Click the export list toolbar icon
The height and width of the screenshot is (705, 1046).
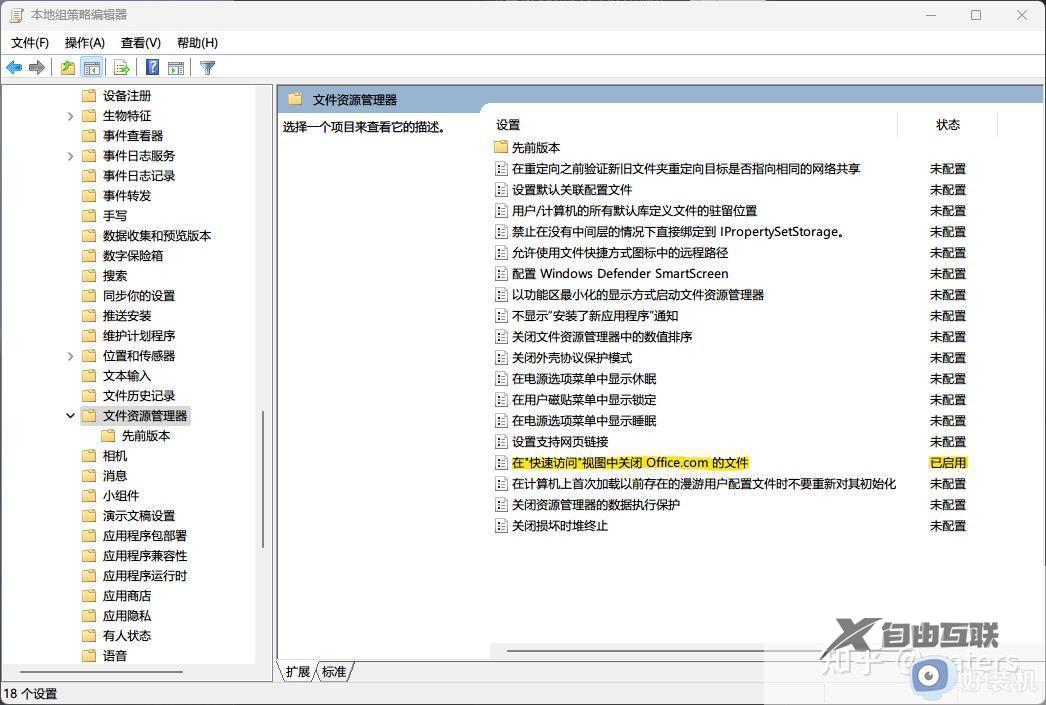122,67
